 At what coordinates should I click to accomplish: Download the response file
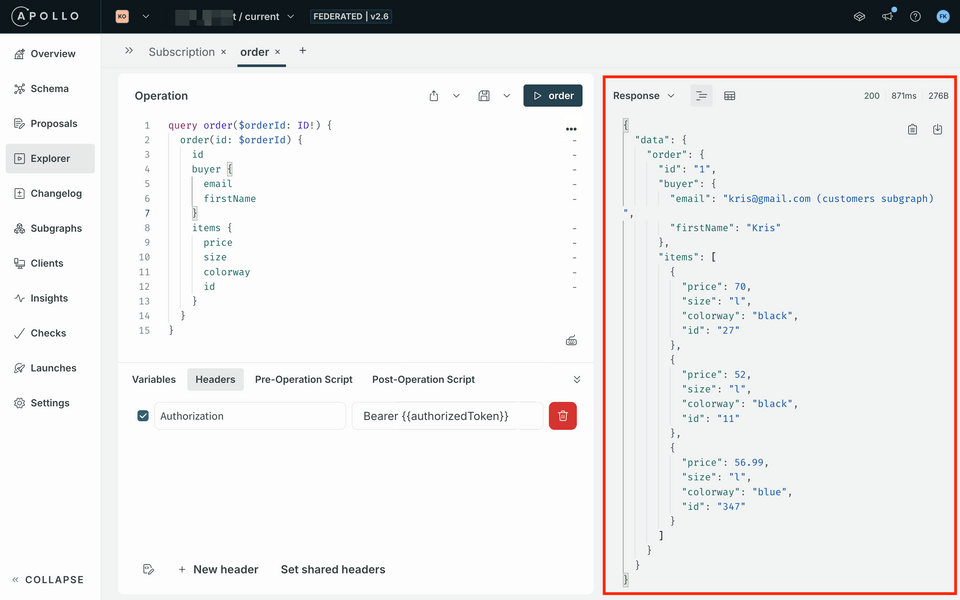click(x=937, y=129)
